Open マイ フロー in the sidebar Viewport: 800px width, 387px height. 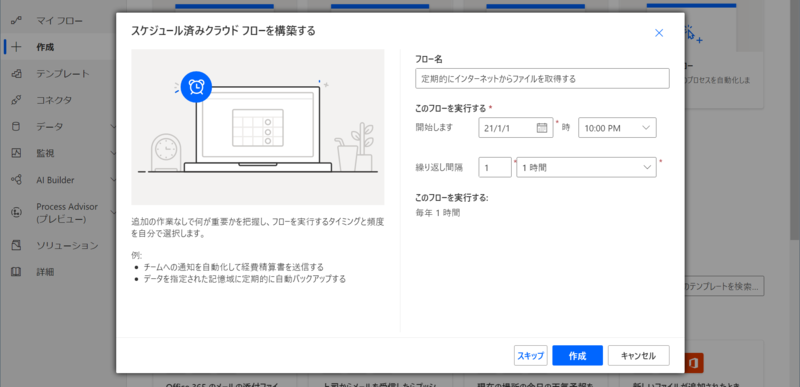[59, 21]
